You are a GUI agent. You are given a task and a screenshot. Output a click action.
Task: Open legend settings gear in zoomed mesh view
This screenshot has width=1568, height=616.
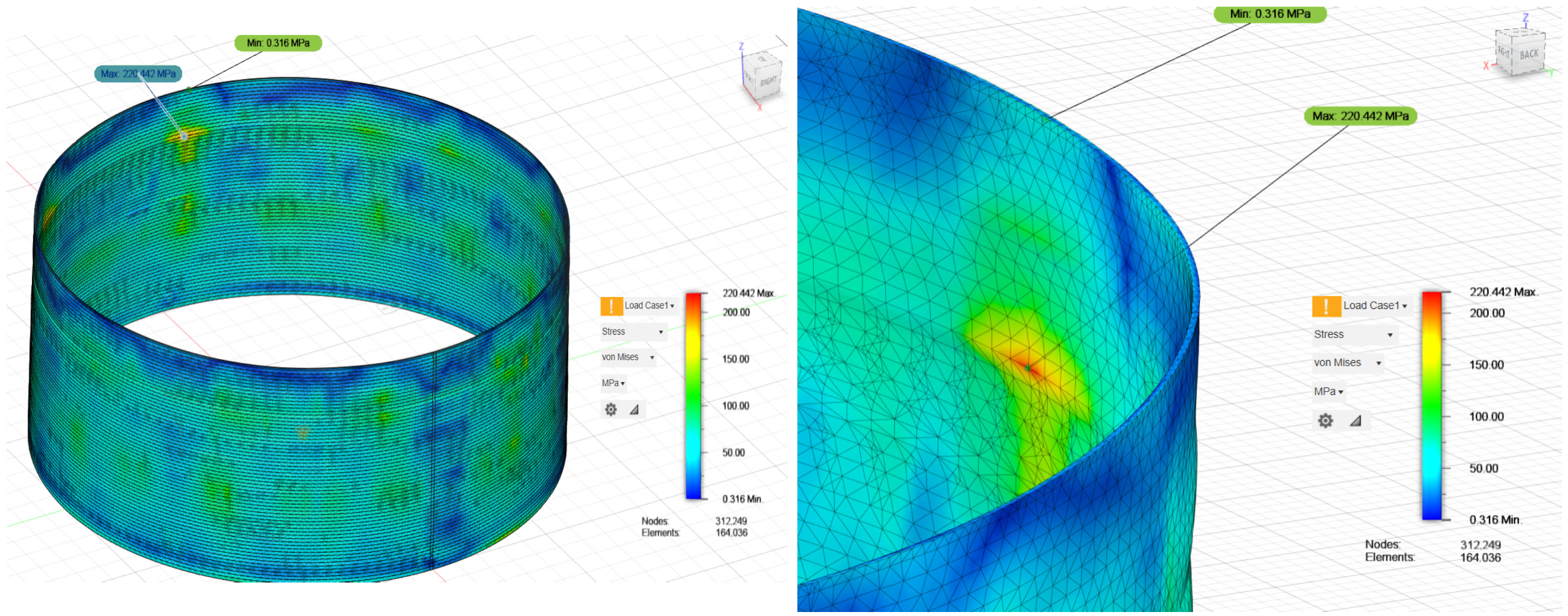[x=1325, y=421]
